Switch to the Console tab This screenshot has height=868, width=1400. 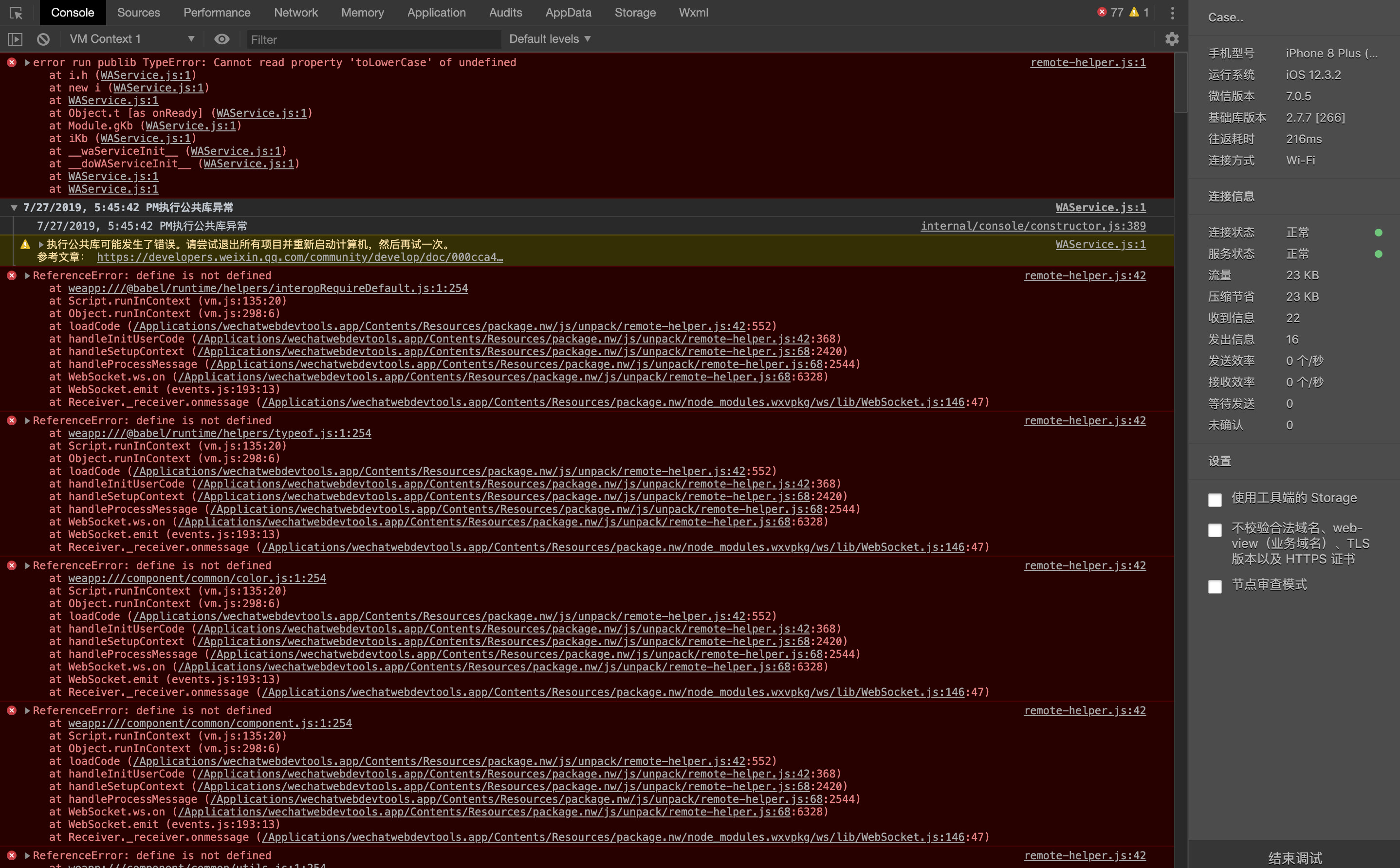point(73,13)
